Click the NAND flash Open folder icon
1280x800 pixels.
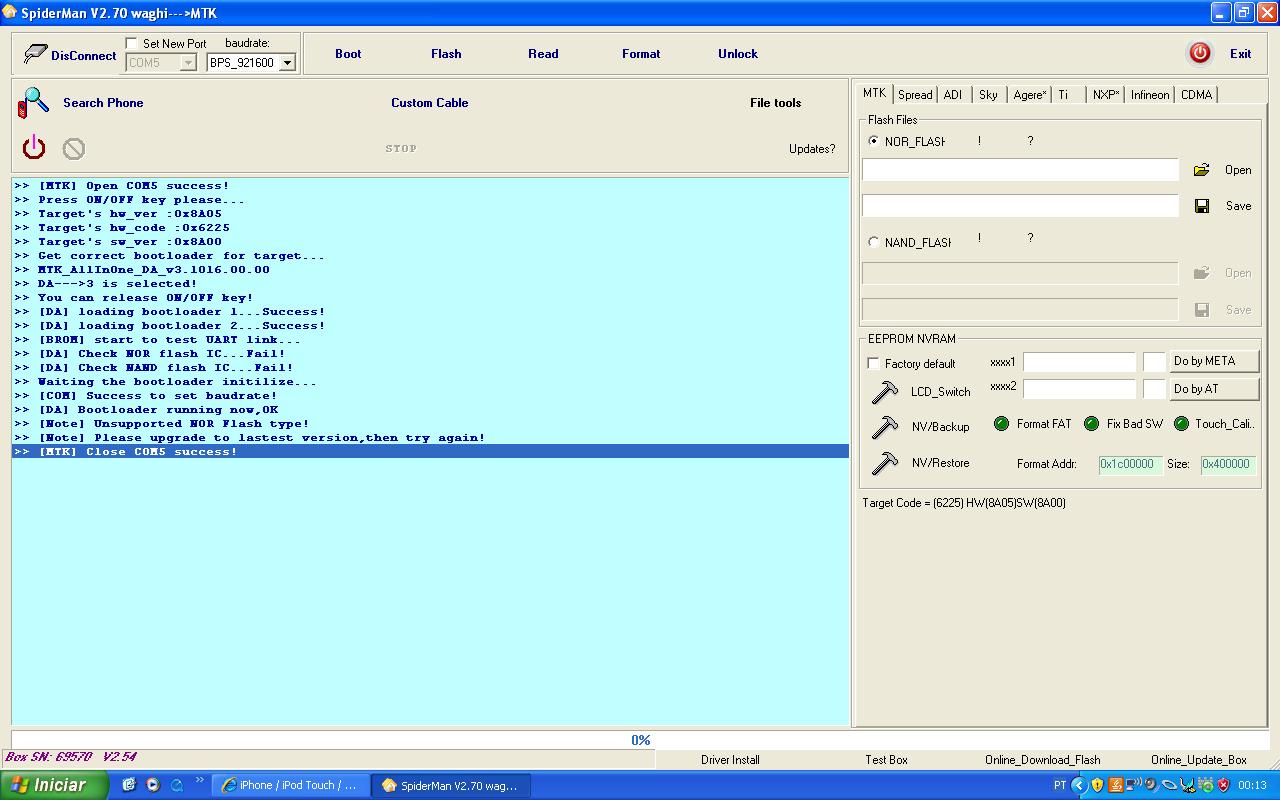(x=1202, y=273)
